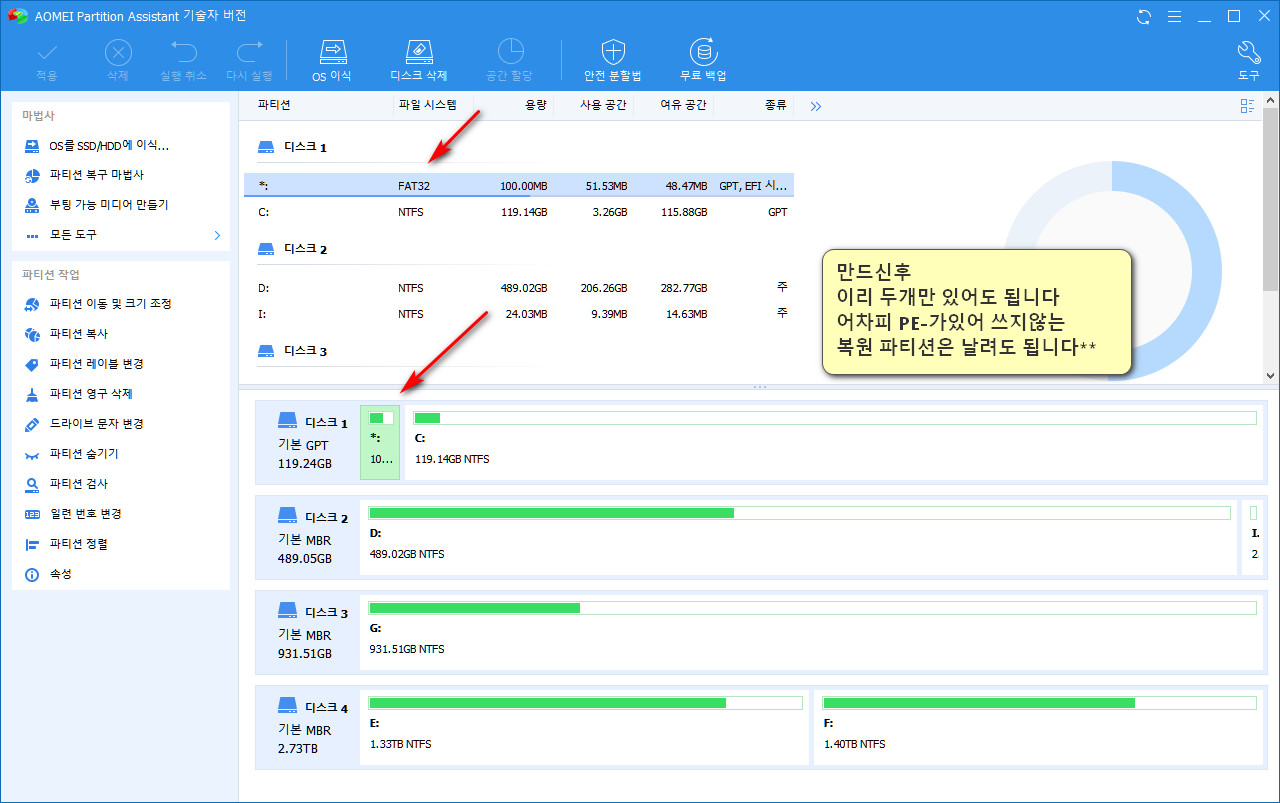Select the small I: partition block
The image size is (1280, 803).
pos(1253,538)
